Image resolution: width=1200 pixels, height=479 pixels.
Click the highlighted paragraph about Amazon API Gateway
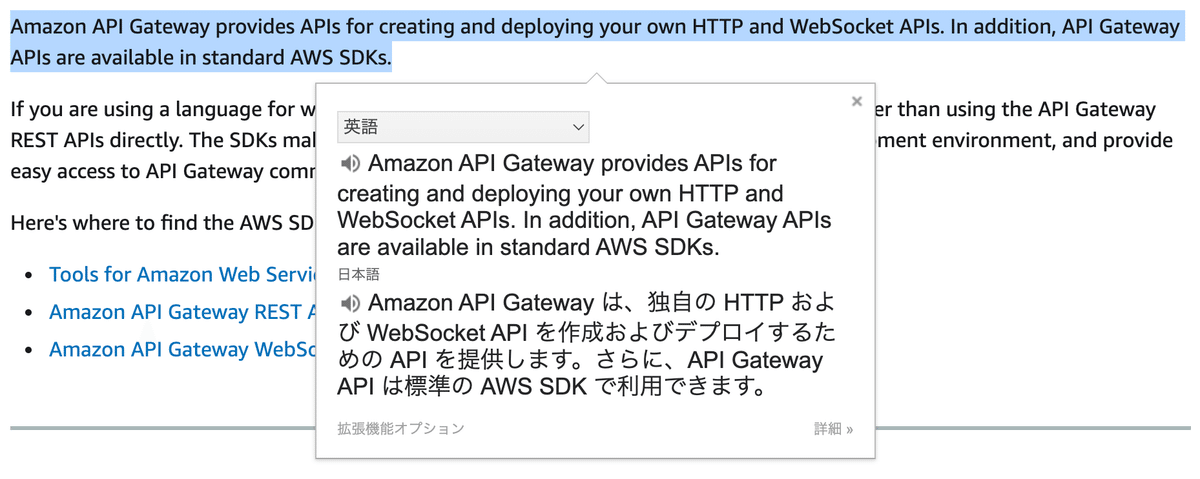point(597,42)
